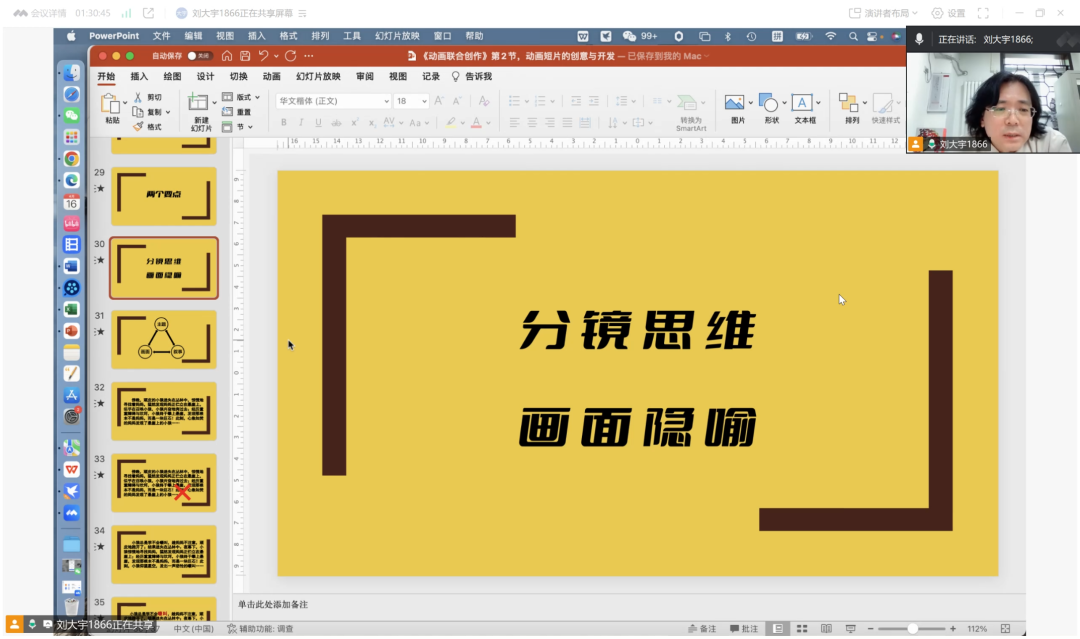Click Convert to SmartArt icon
This screenshot has height=639, width=1080.
tap(688, 103)
